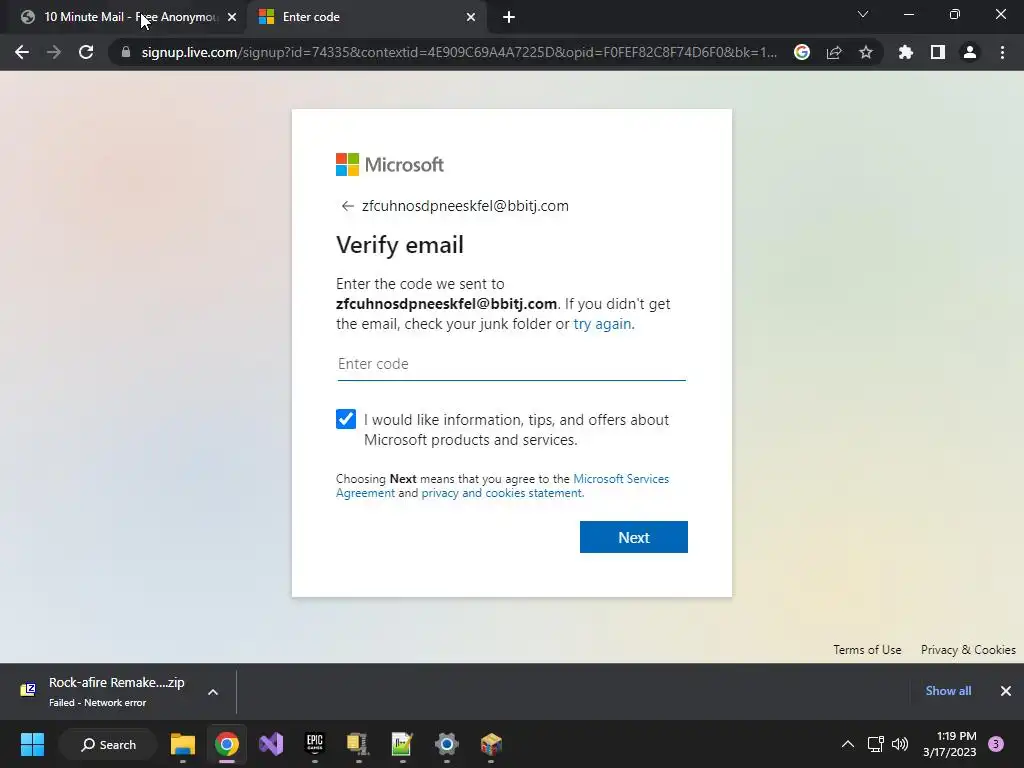Click the 'try again' link

pyautogui.click(x=602, y=324)
